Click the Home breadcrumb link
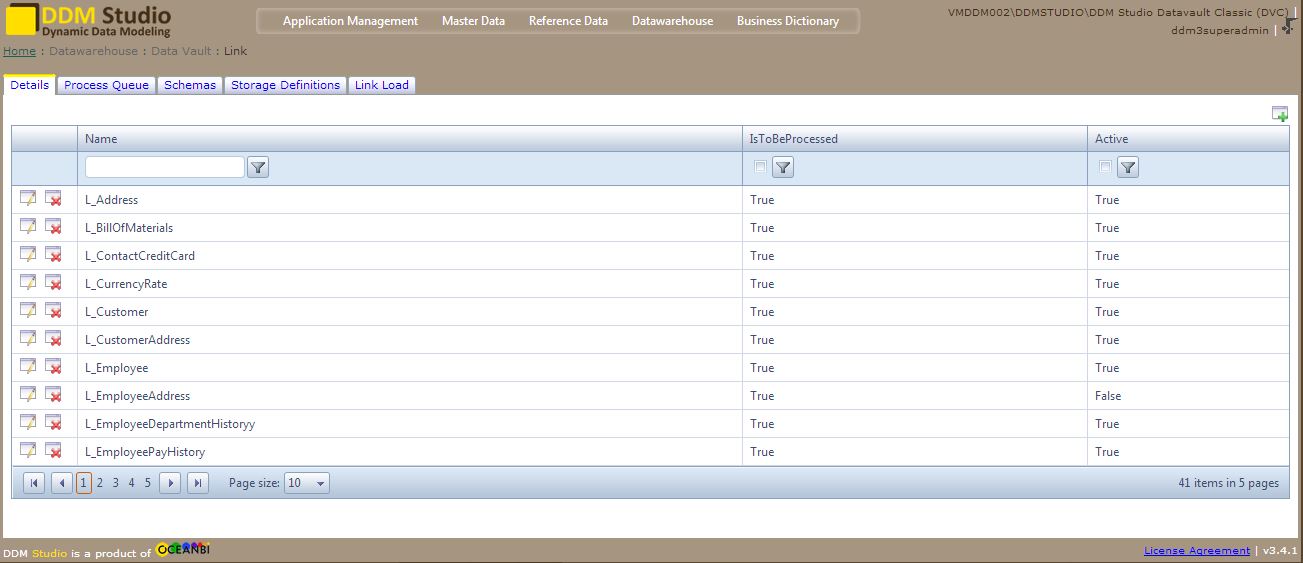The width and height of the screenshot is (1303, 563). [19, 51]
